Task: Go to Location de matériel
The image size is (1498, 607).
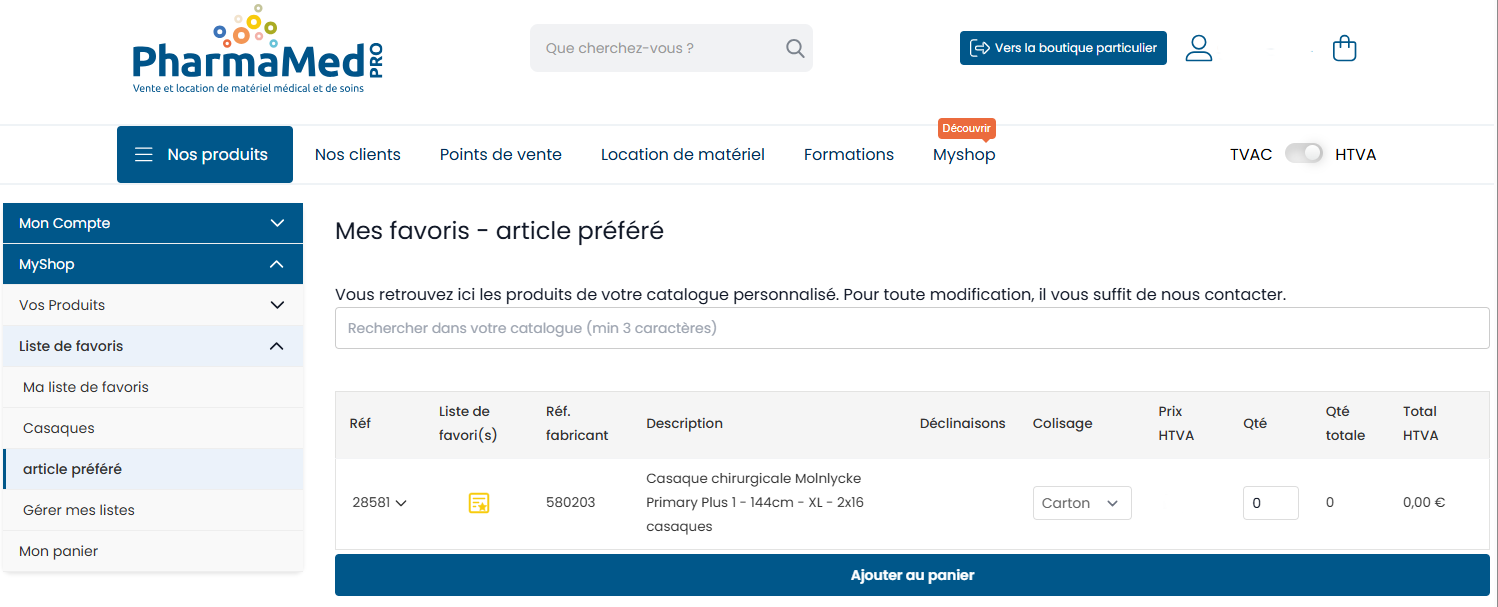Action: tap(682, 154)
